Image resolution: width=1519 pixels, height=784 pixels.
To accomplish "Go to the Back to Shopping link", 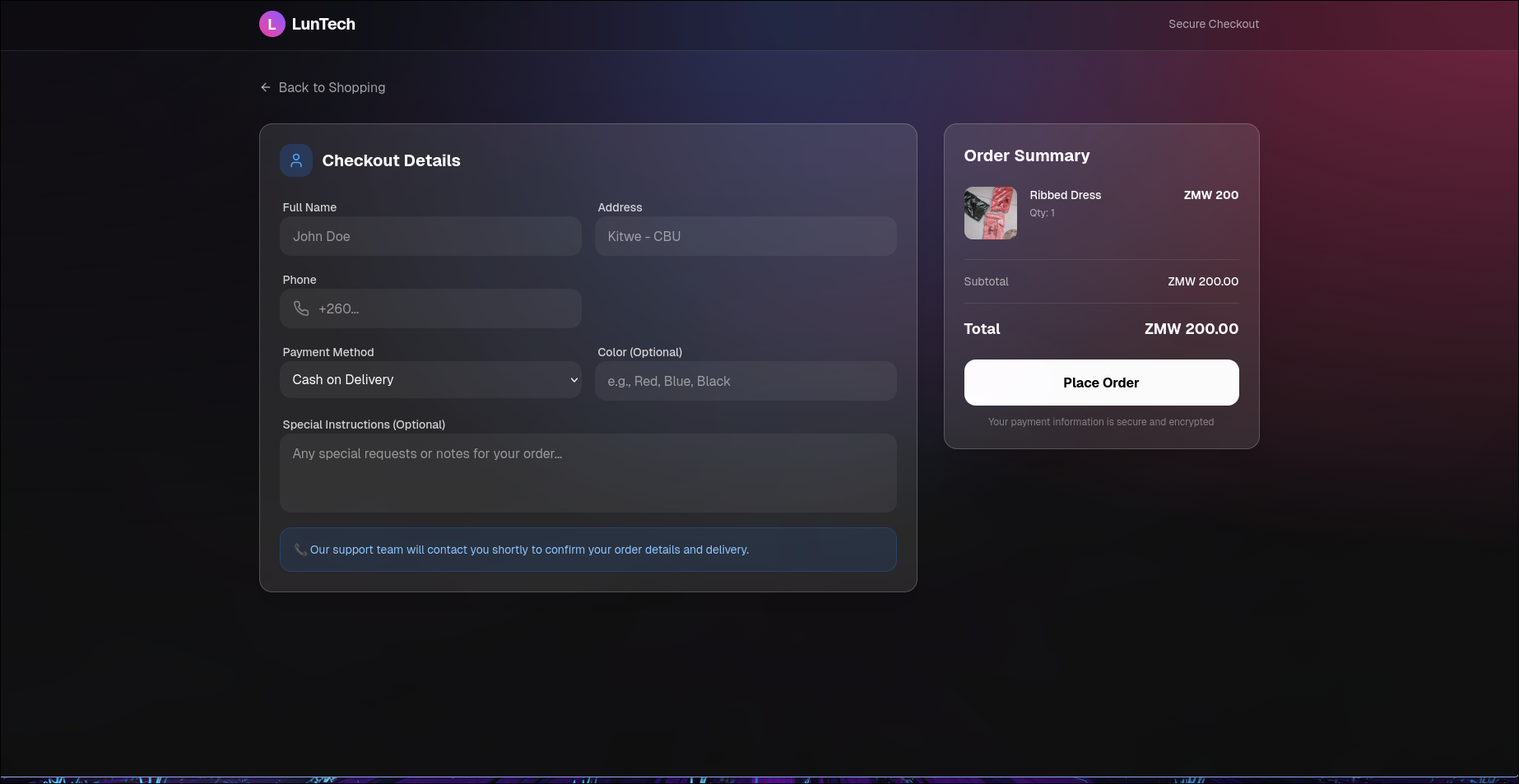I will tap(332, 87).
